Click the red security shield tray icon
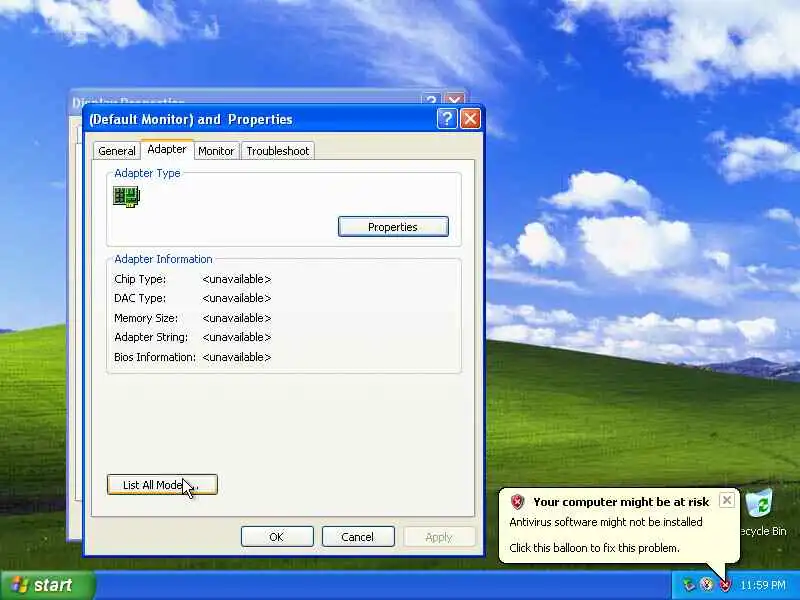Screen dimensions: 800x600 click(x=726, y=584)
